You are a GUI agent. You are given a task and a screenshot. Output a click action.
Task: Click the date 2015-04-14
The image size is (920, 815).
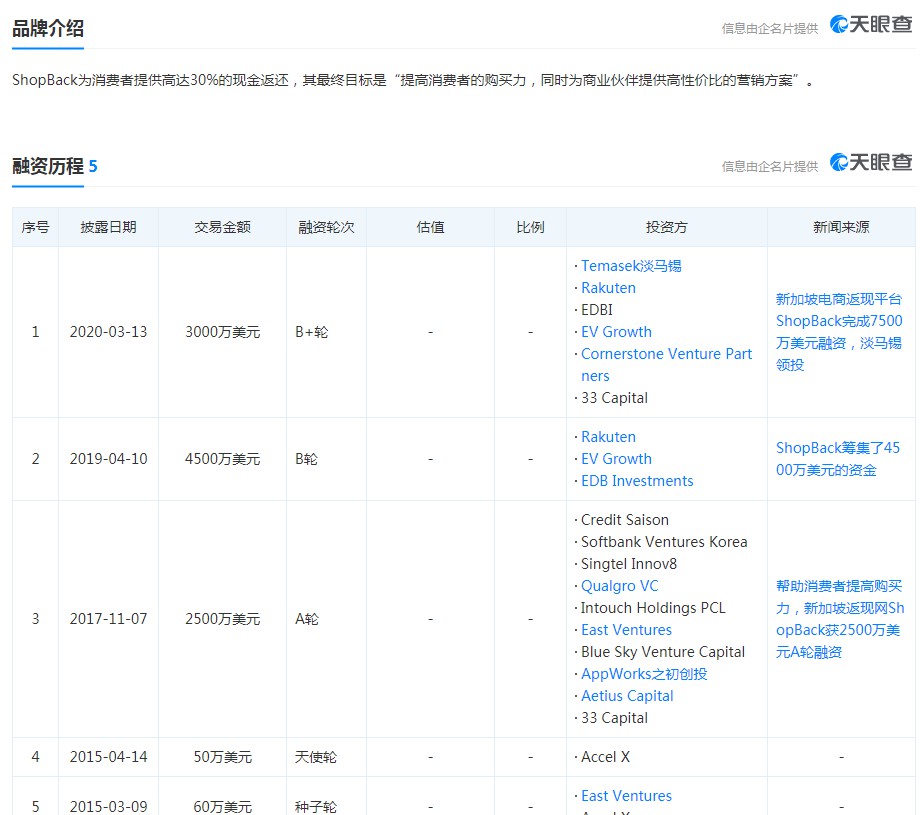click(109, 757)
